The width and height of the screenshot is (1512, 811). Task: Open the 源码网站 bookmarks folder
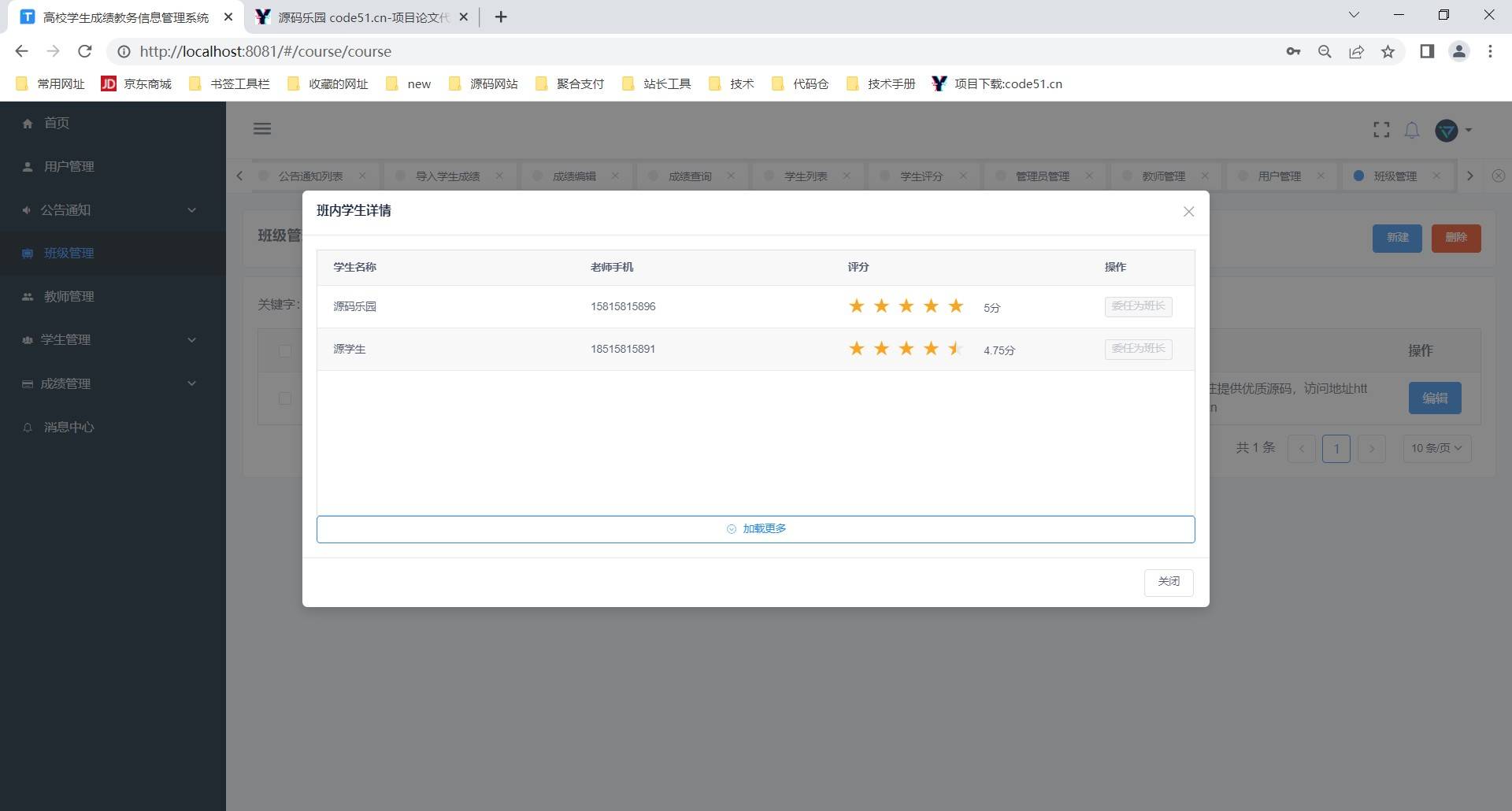click(x=484, y=83)
